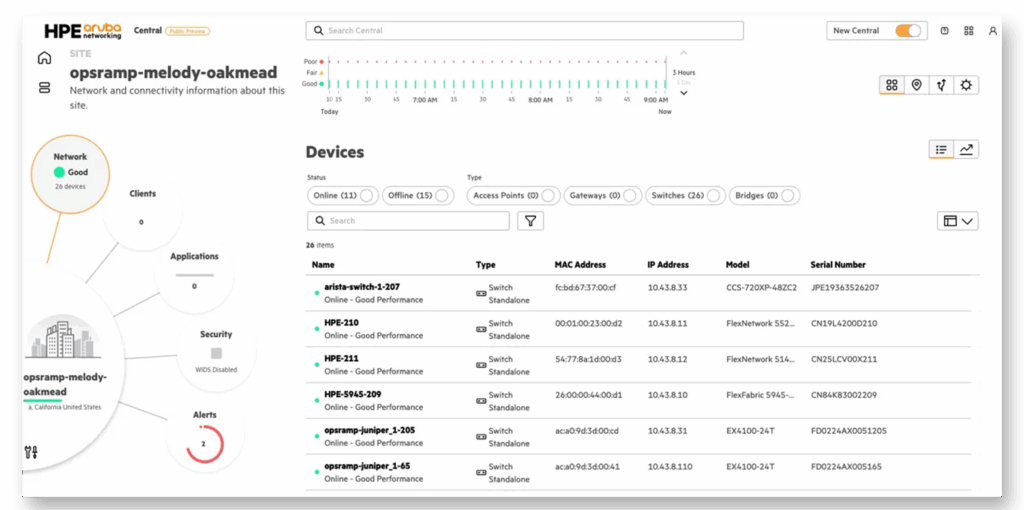Open the help question mark icon
This screenshot has width=1024, height=510.
click(944, 31)
